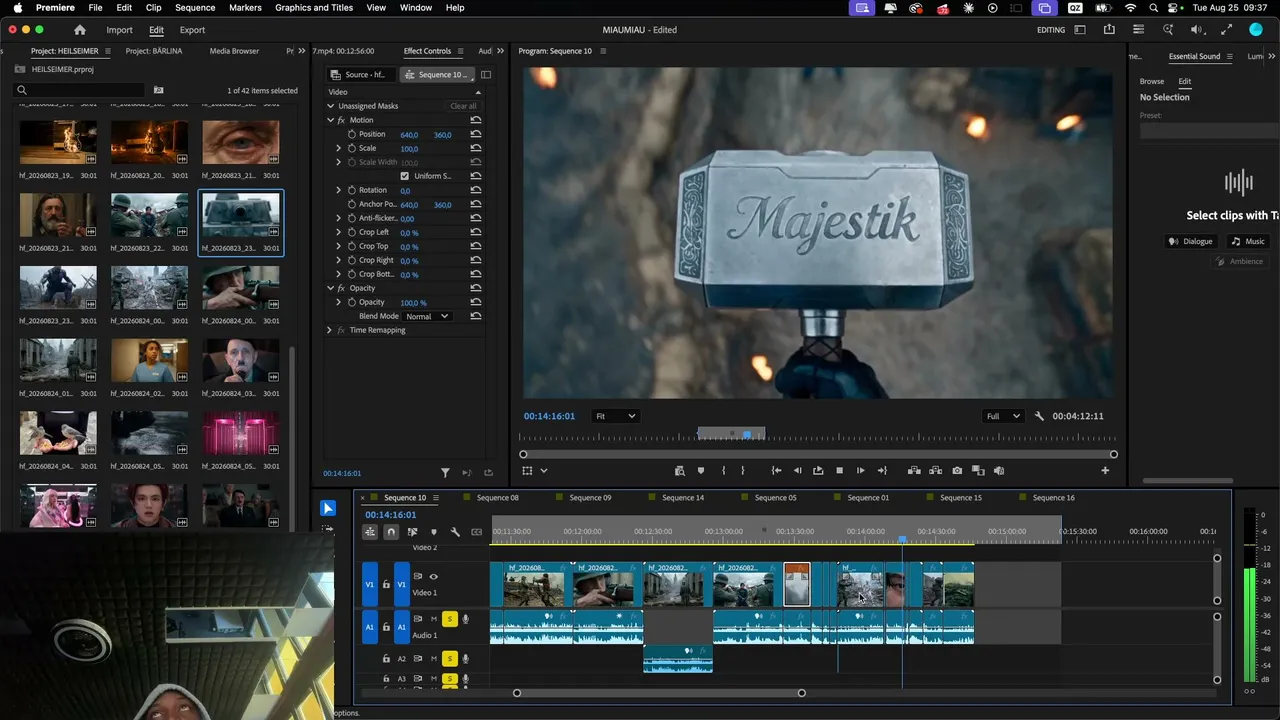
Task: Select the Dialogue audio type button
Action: tap(1191, 241)
